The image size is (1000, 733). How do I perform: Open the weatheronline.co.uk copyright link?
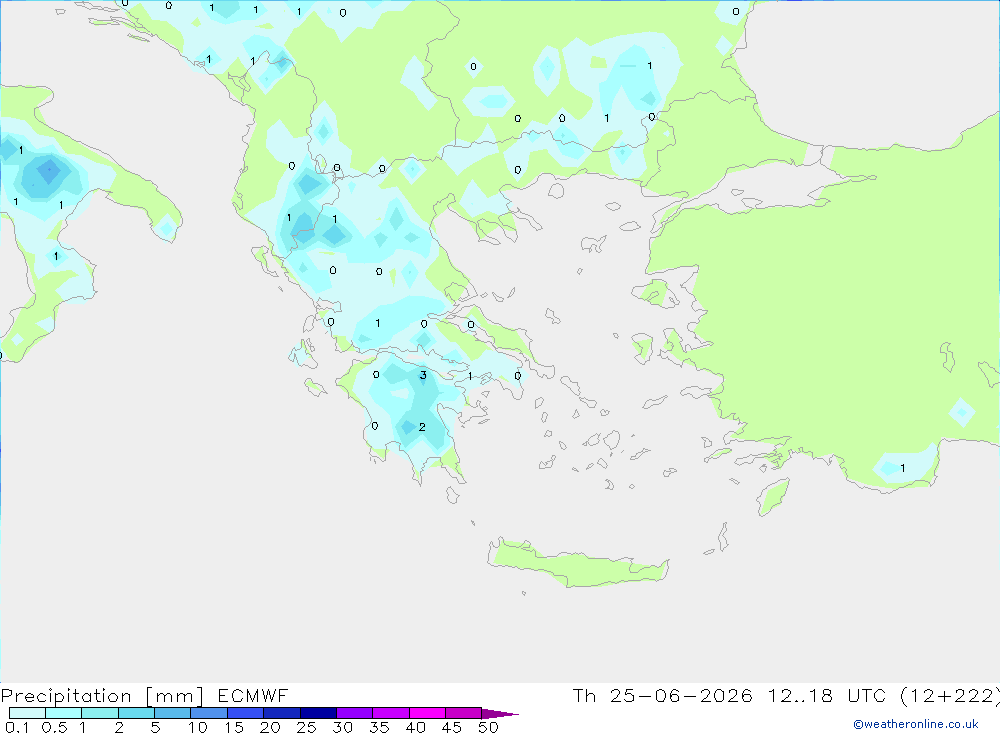coord(916,724)
